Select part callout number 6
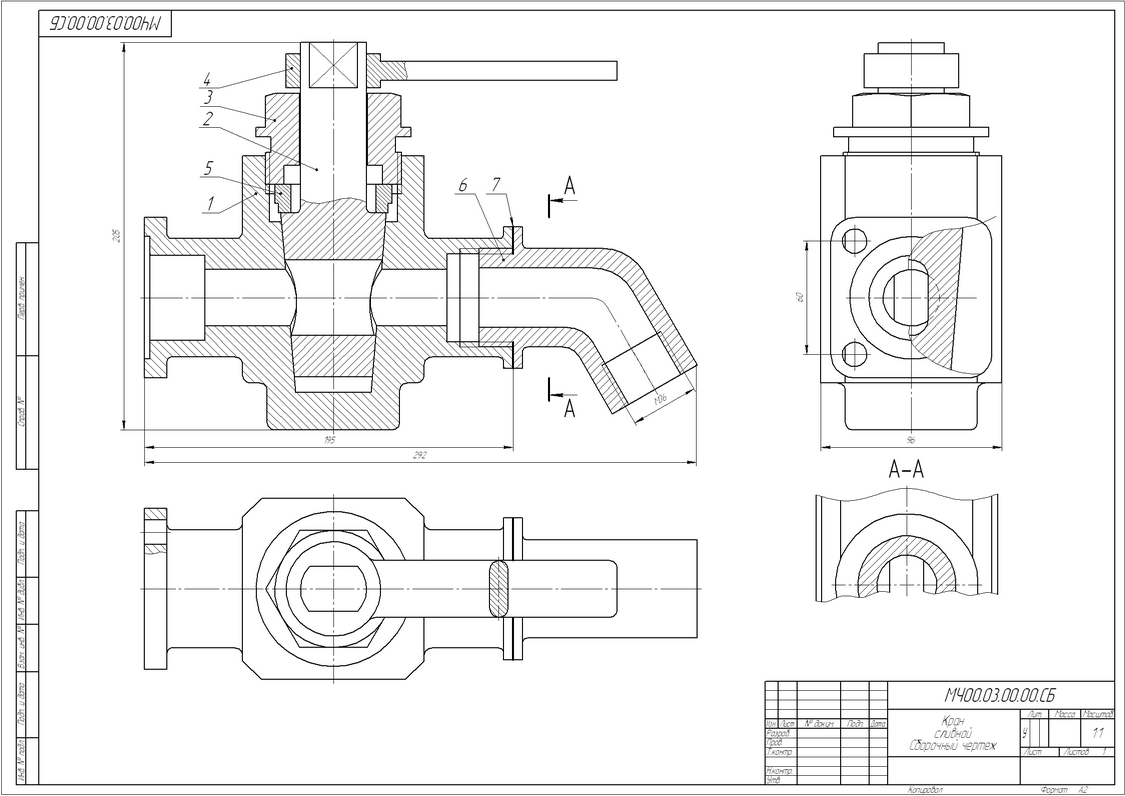Viewport: 1125px width, 796px height. [x=464, y=184]
